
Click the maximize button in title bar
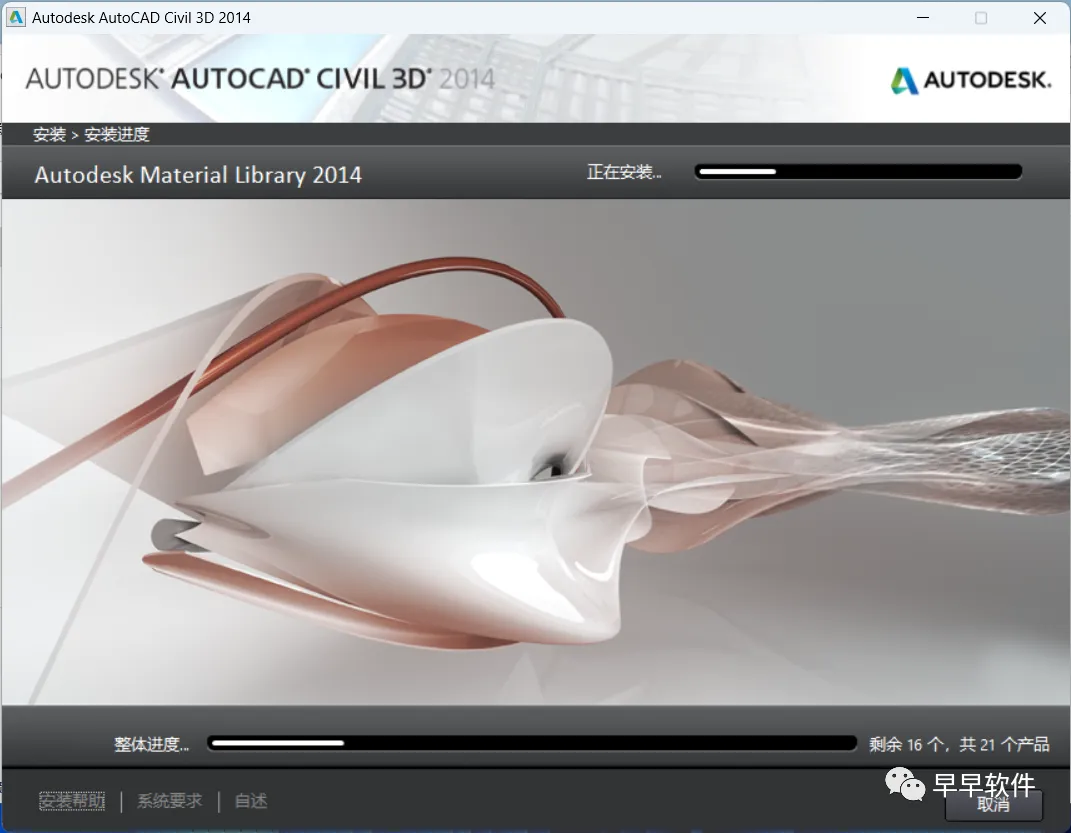pyautogui.click(x=981, y=18)
